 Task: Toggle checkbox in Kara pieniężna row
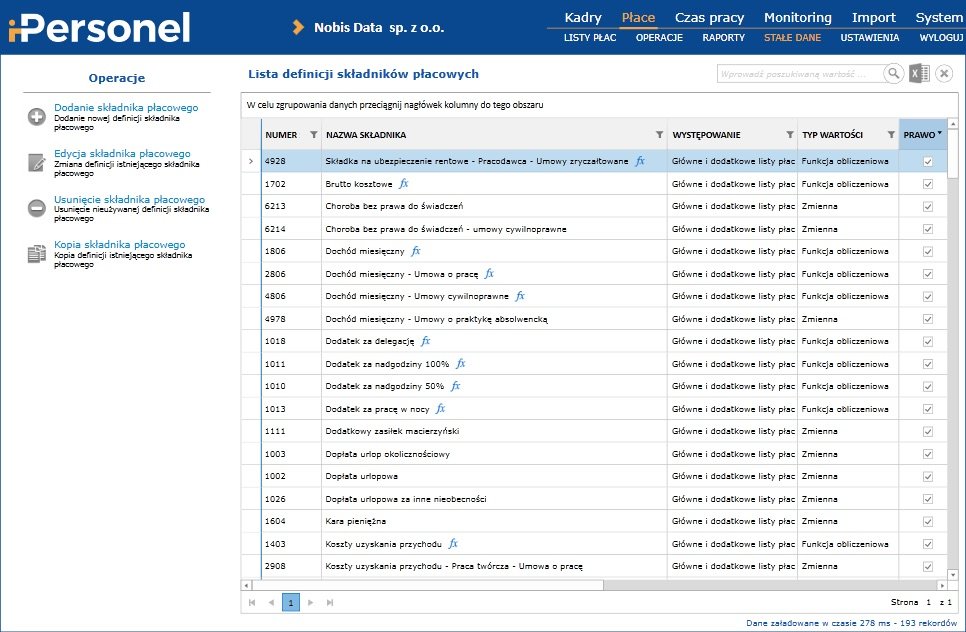point(928,521)
